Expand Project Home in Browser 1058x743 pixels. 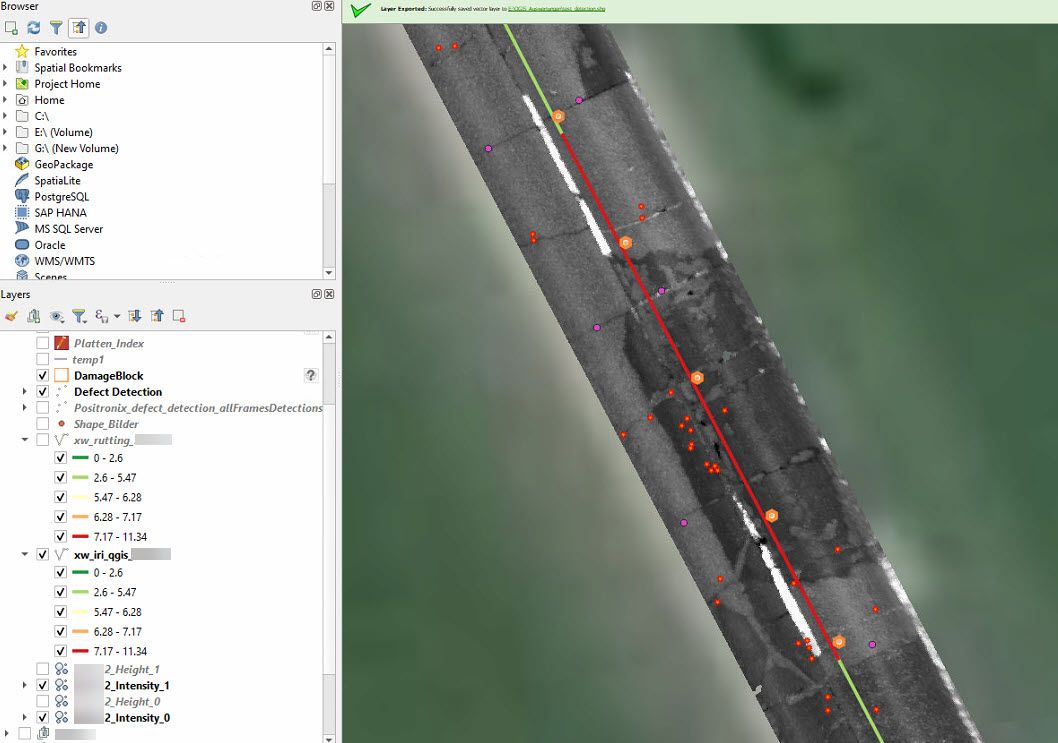(x=5, y=84)
